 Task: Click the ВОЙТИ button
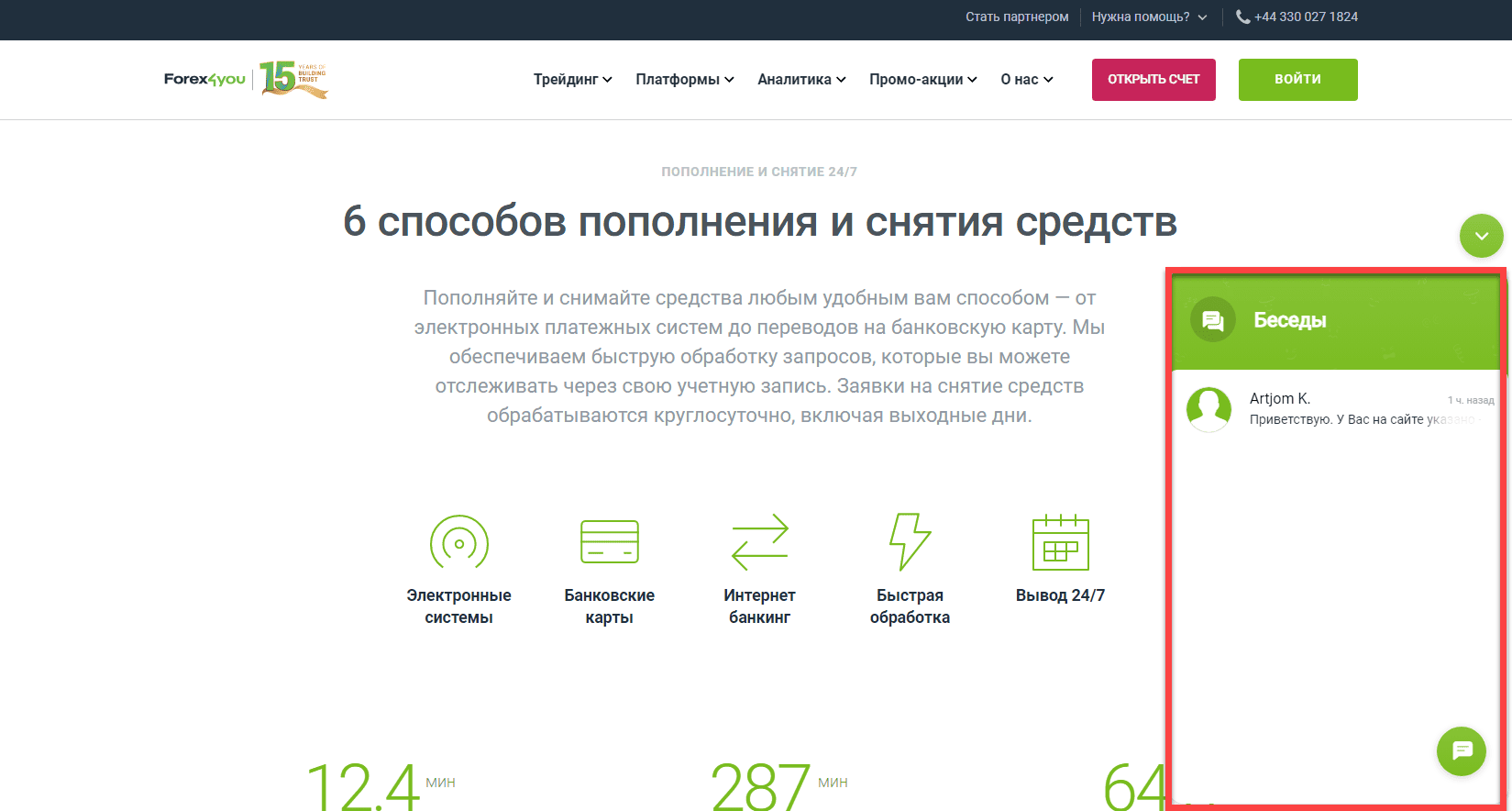click(x=1298, y=80)
